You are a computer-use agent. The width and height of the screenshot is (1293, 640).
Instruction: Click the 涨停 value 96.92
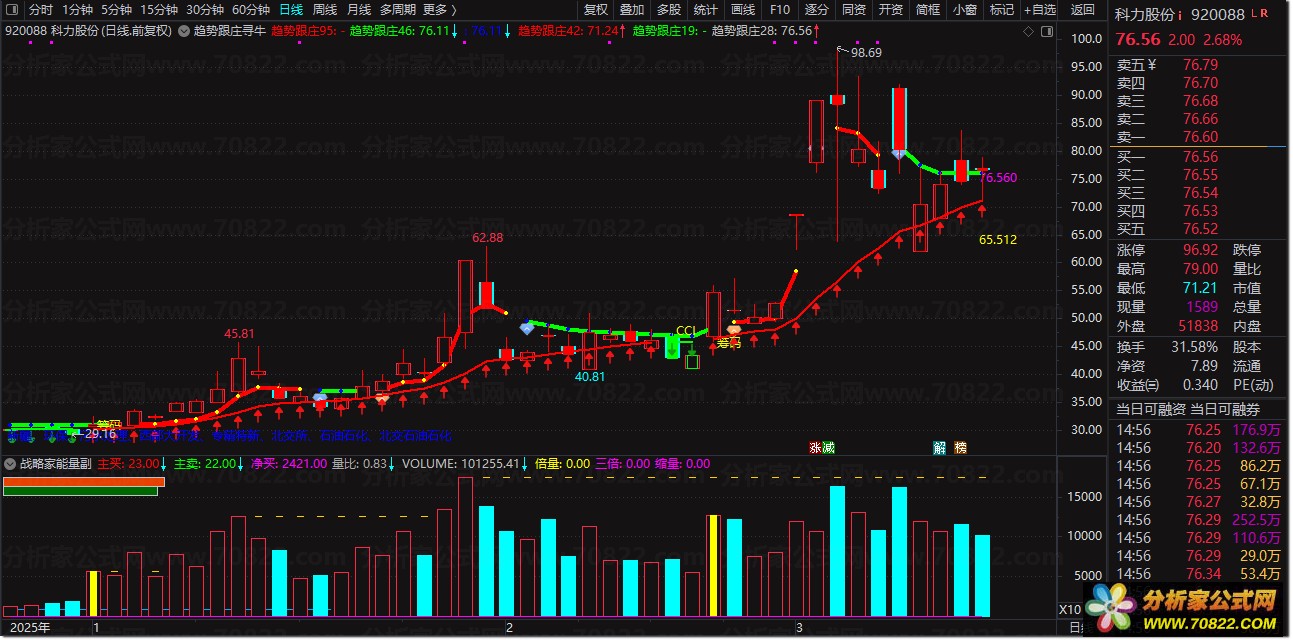tap(1200, 250)
